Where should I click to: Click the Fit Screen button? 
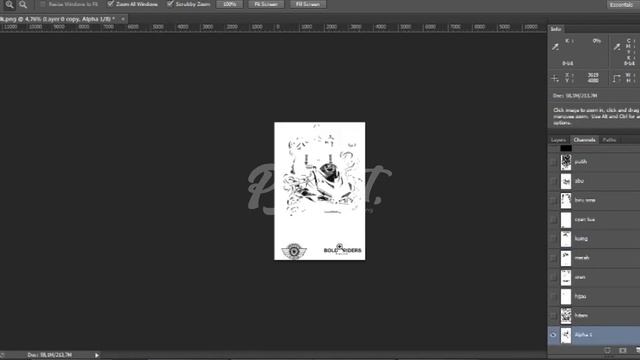point(266,4)
